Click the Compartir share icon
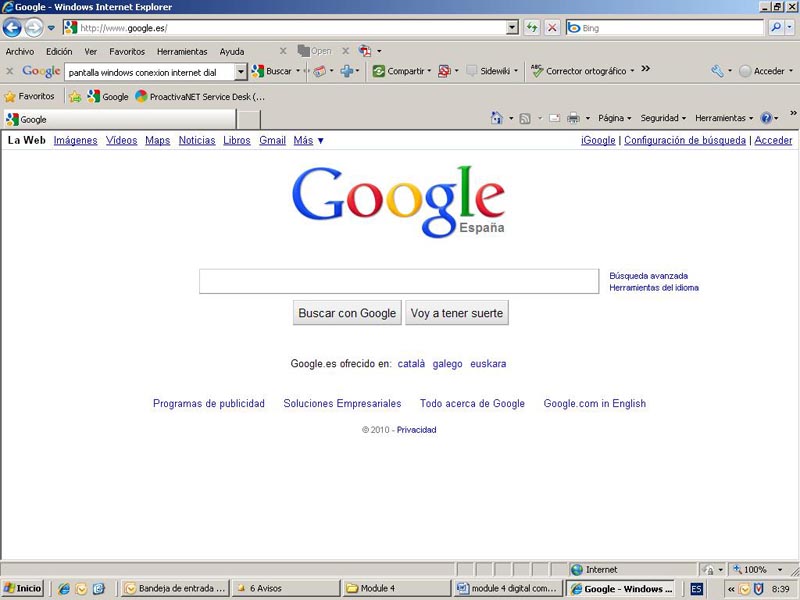This screenshot has height=600, width=800. pos(379,71)
